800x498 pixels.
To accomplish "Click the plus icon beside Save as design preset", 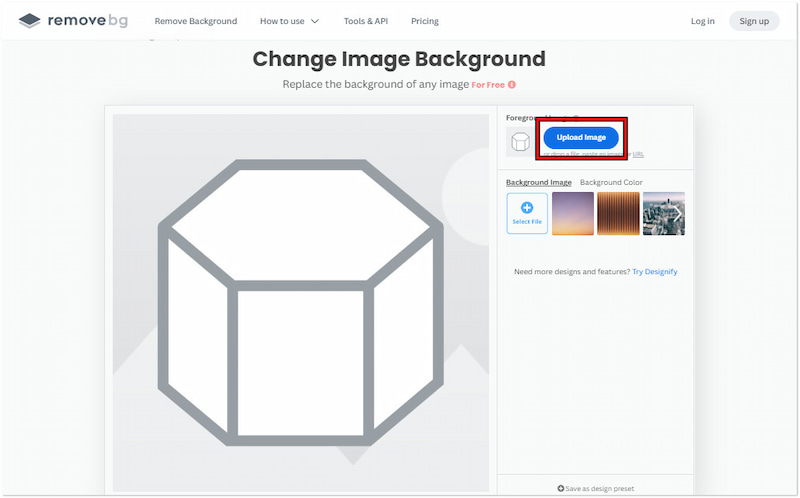I will [561, 488].
